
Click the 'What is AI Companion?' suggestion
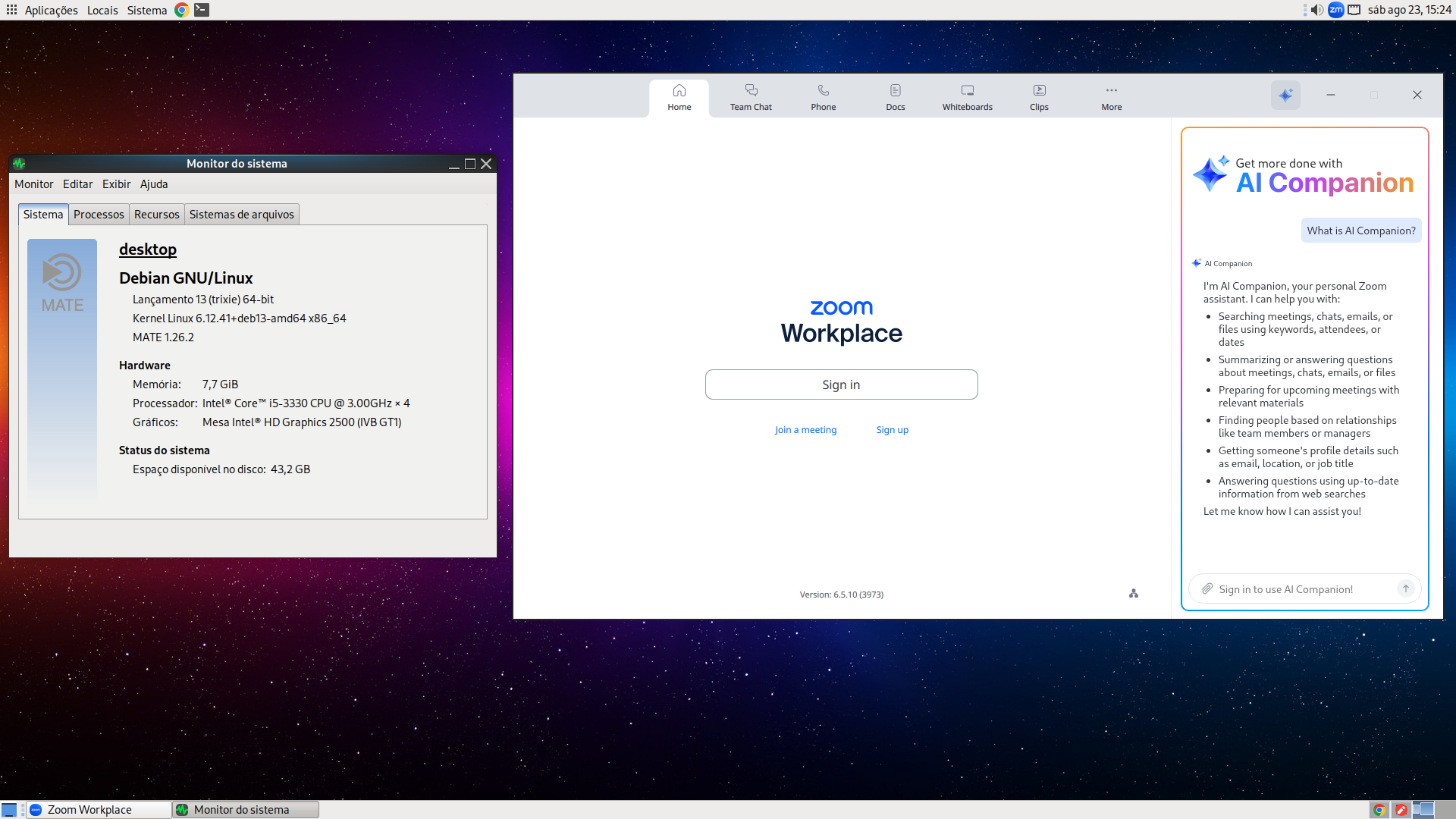(x=1360, y=231)
